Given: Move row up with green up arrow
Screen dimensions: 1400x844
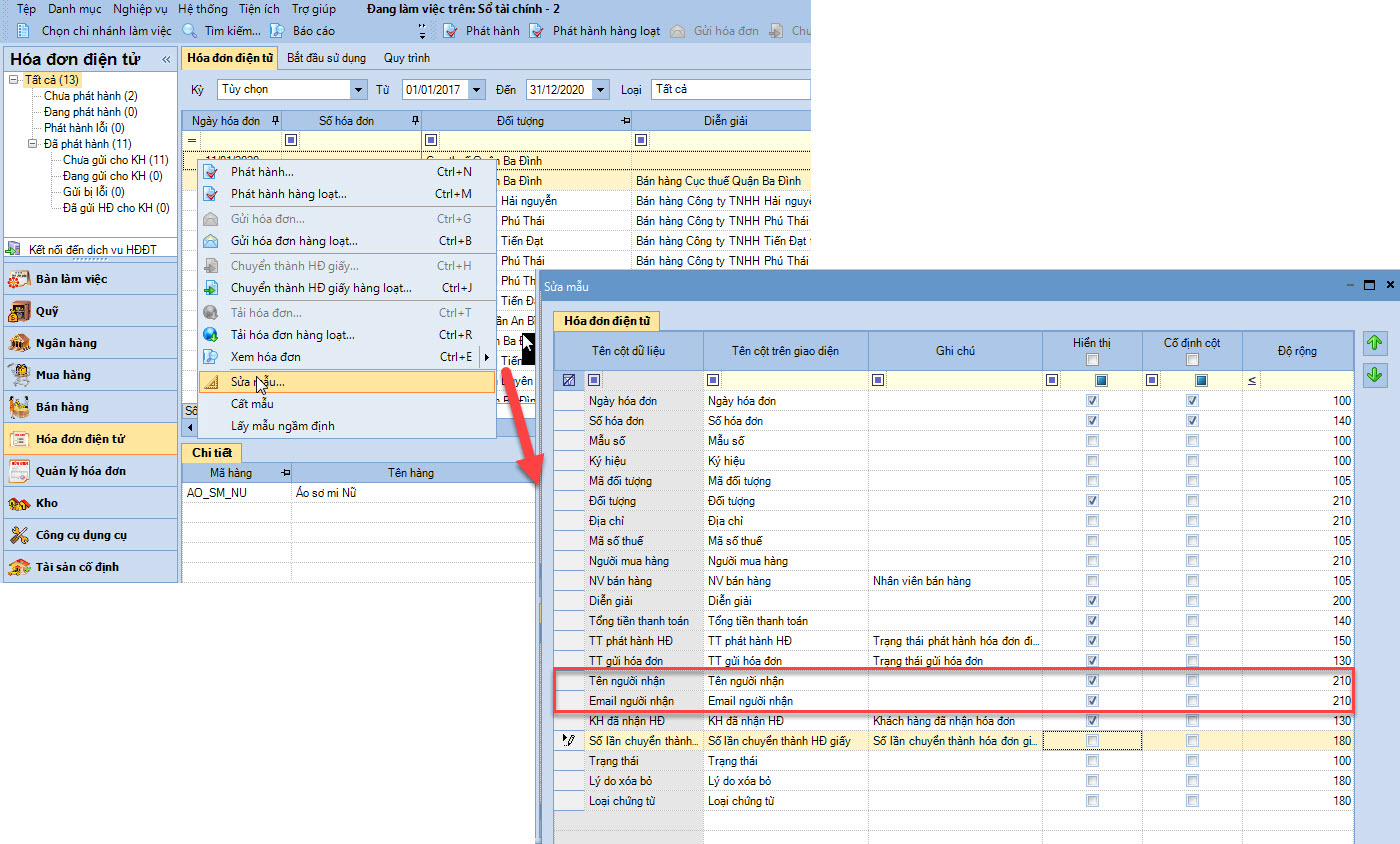Looking at the screenshot, I should coord(1375,343).
